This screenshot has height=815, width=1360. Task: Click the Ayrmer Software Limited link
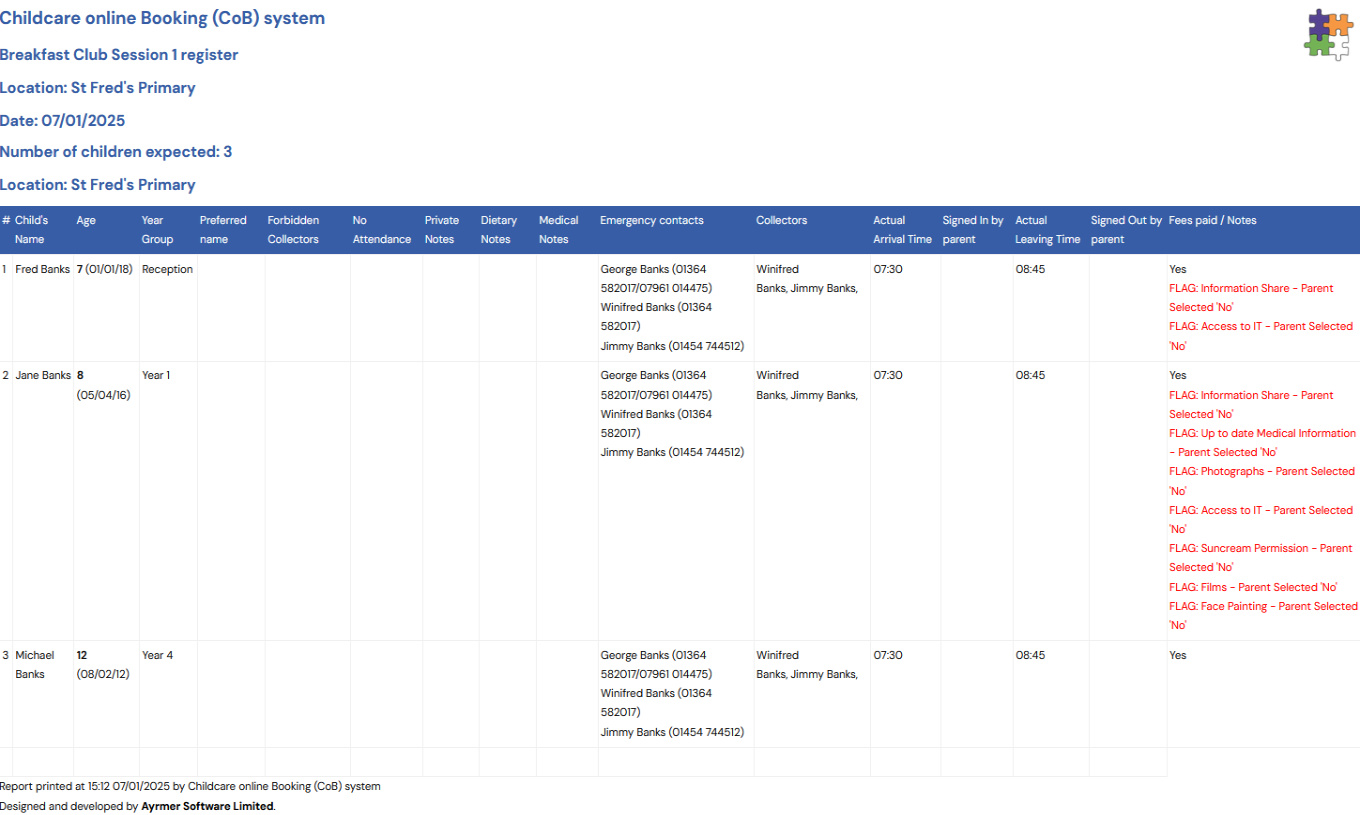point(207,806)
